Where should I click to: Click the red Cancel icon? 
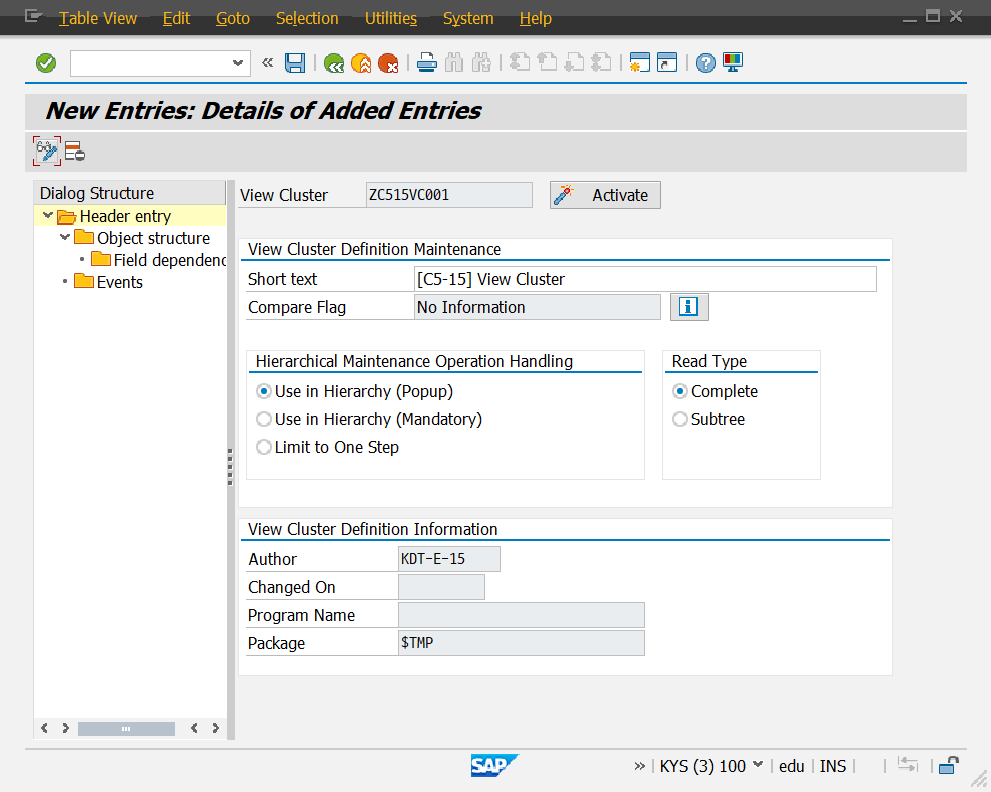pos(388,63)
